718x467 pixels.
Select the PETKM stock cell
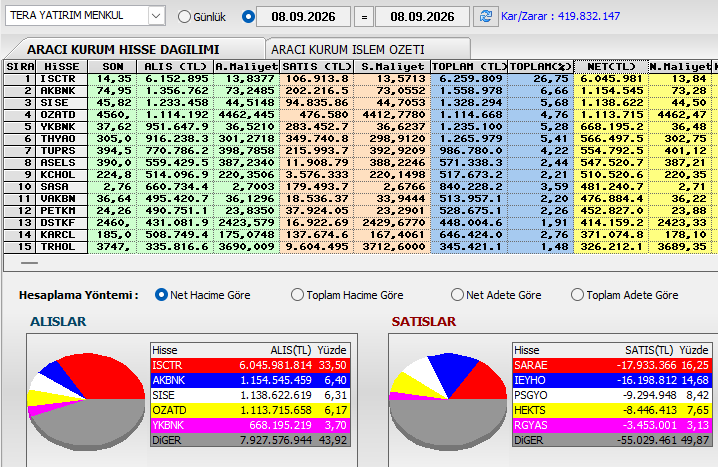click(x=62, y=211)
